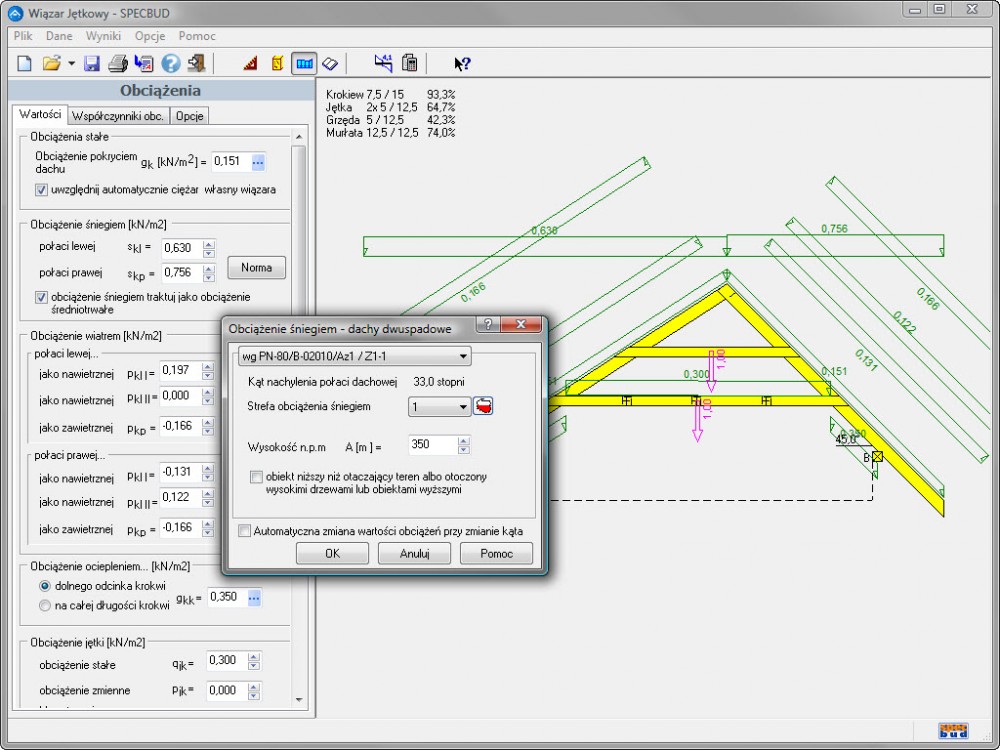Open the Poland snow zone map icon
This screenshot has width=1000, height=750.
(x=485, y=407)
